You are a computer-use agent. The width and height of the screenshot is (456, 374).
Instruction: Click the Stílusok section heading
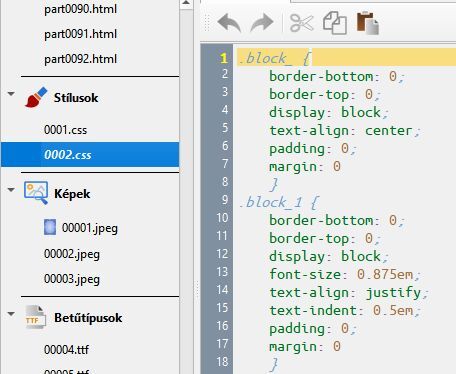point(76,98)
